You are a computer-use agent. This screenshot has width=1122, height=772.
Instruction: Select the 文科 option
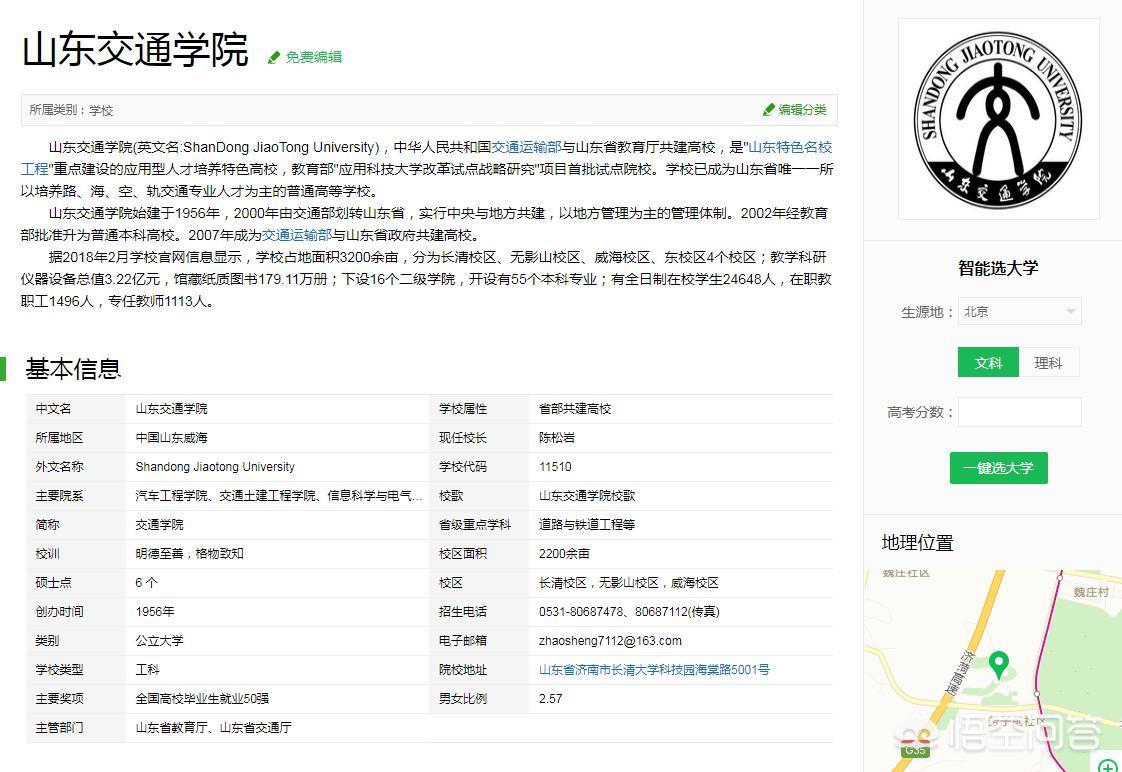[x=988, y=363]
